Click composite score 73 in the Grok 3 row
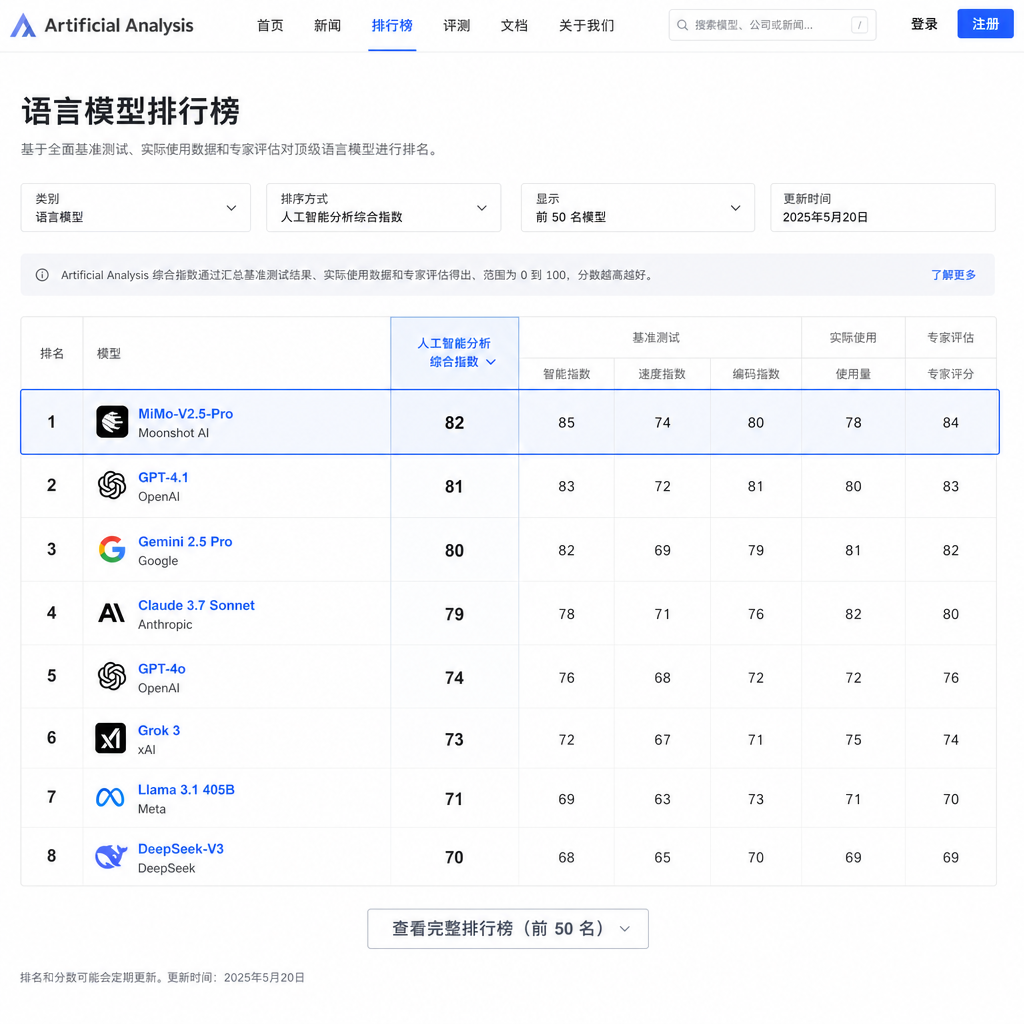 pyautogui.click(x=455, y=739)
